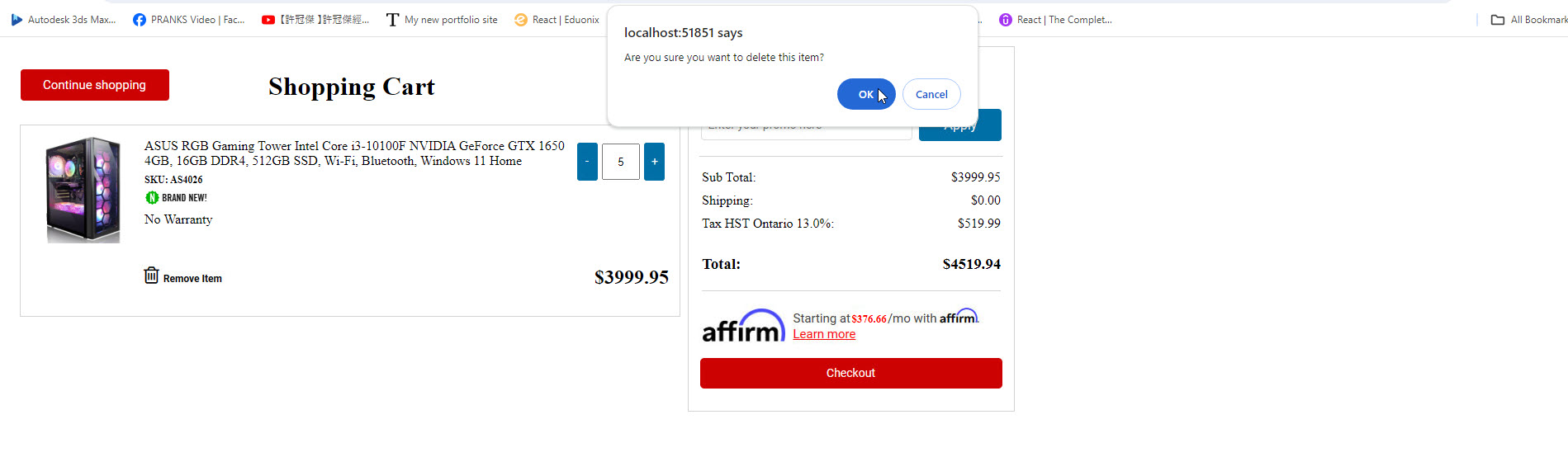
Task: Click the large Affirm logo
Action: tap(743, 327)
